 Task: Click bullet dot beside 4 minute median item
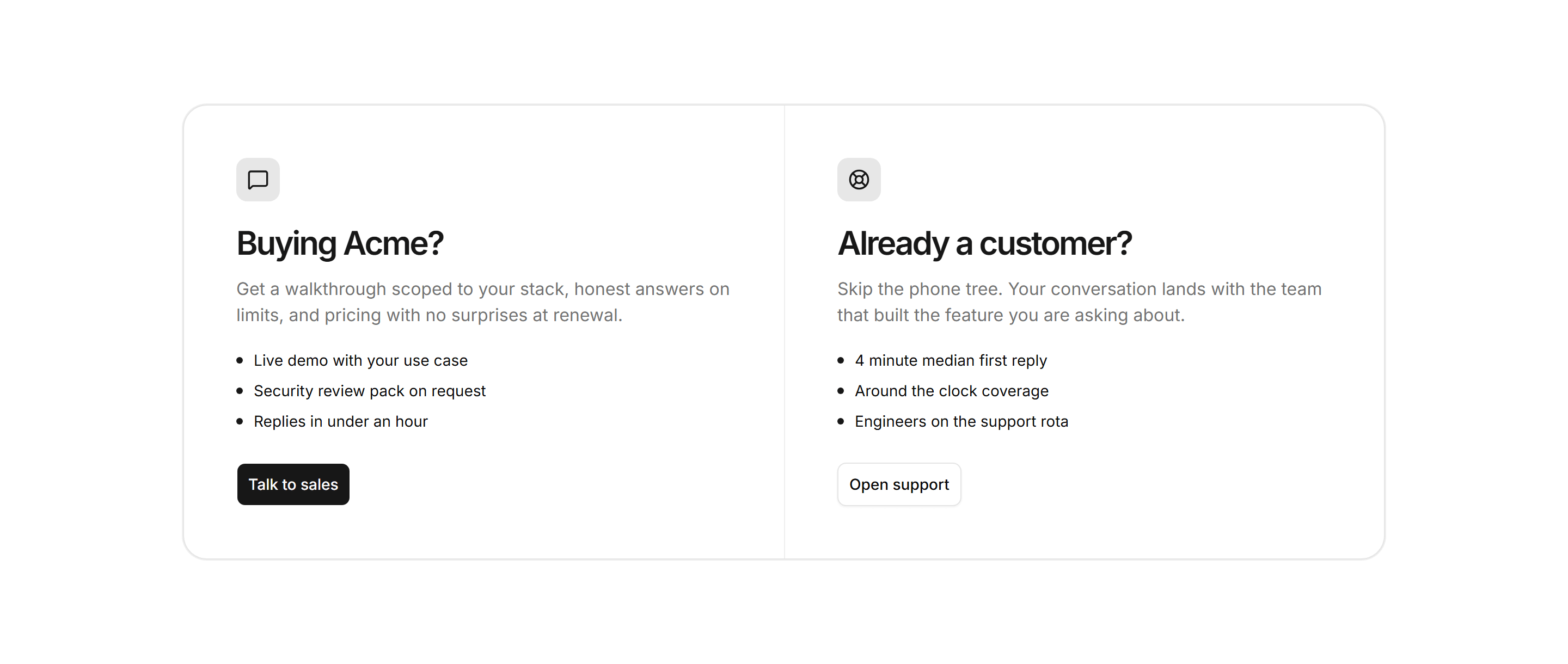[841, 360]
